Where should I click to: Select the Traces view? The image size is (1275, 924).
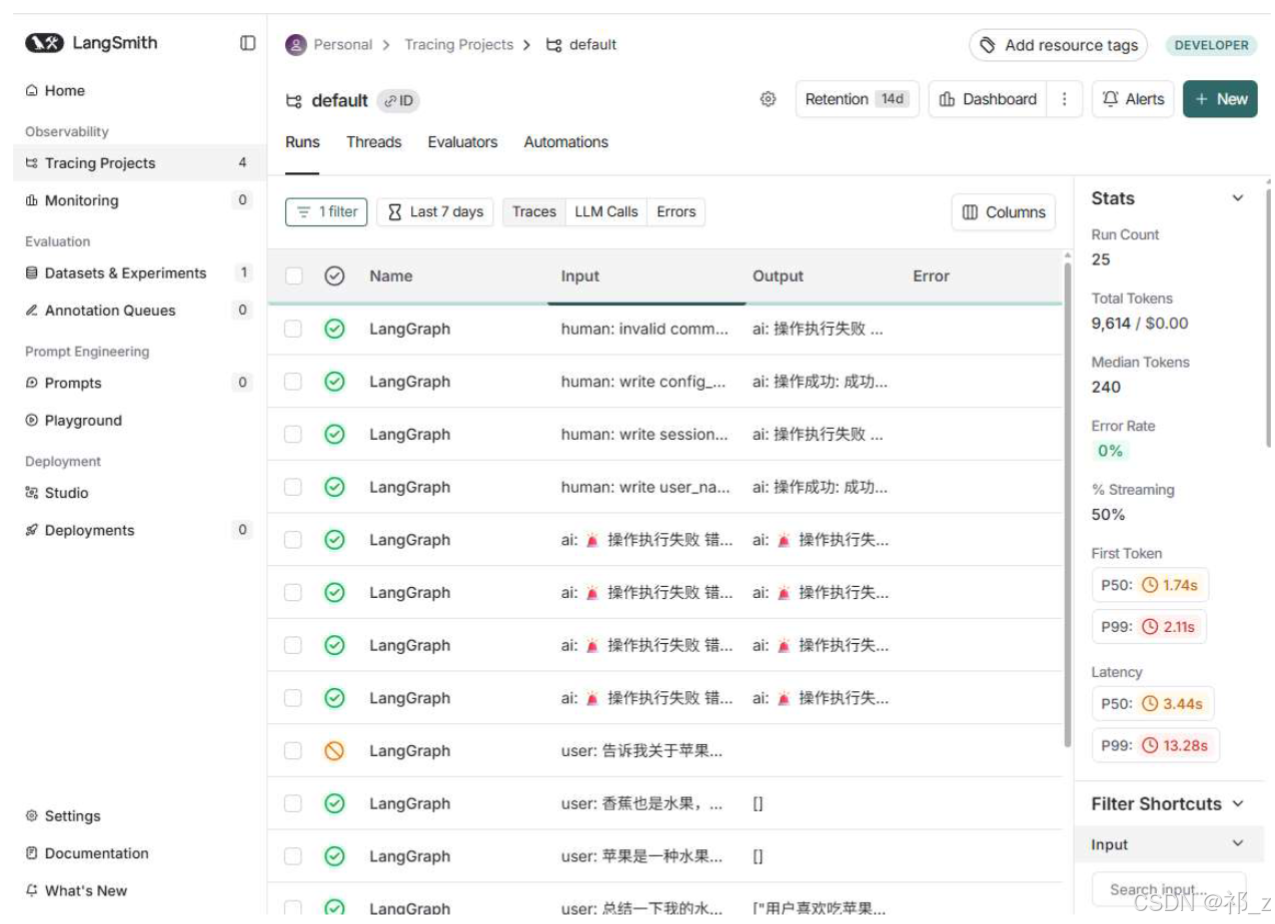[x=534, y=212]
